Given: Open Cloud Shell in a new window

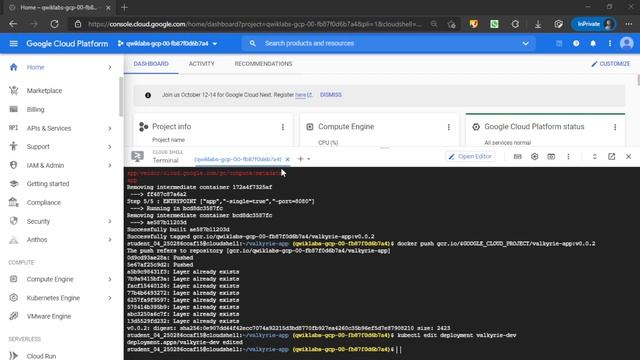Looking at the screenshot, I should pyautogui.click(x=611, y=156).
